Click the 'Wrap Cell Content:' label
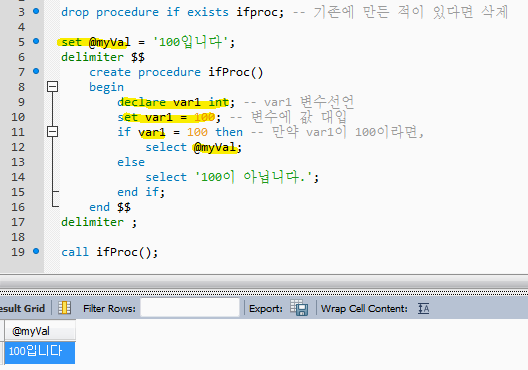Screen dimensions: 528x370 pyautogui.click(x=364, y=308)
